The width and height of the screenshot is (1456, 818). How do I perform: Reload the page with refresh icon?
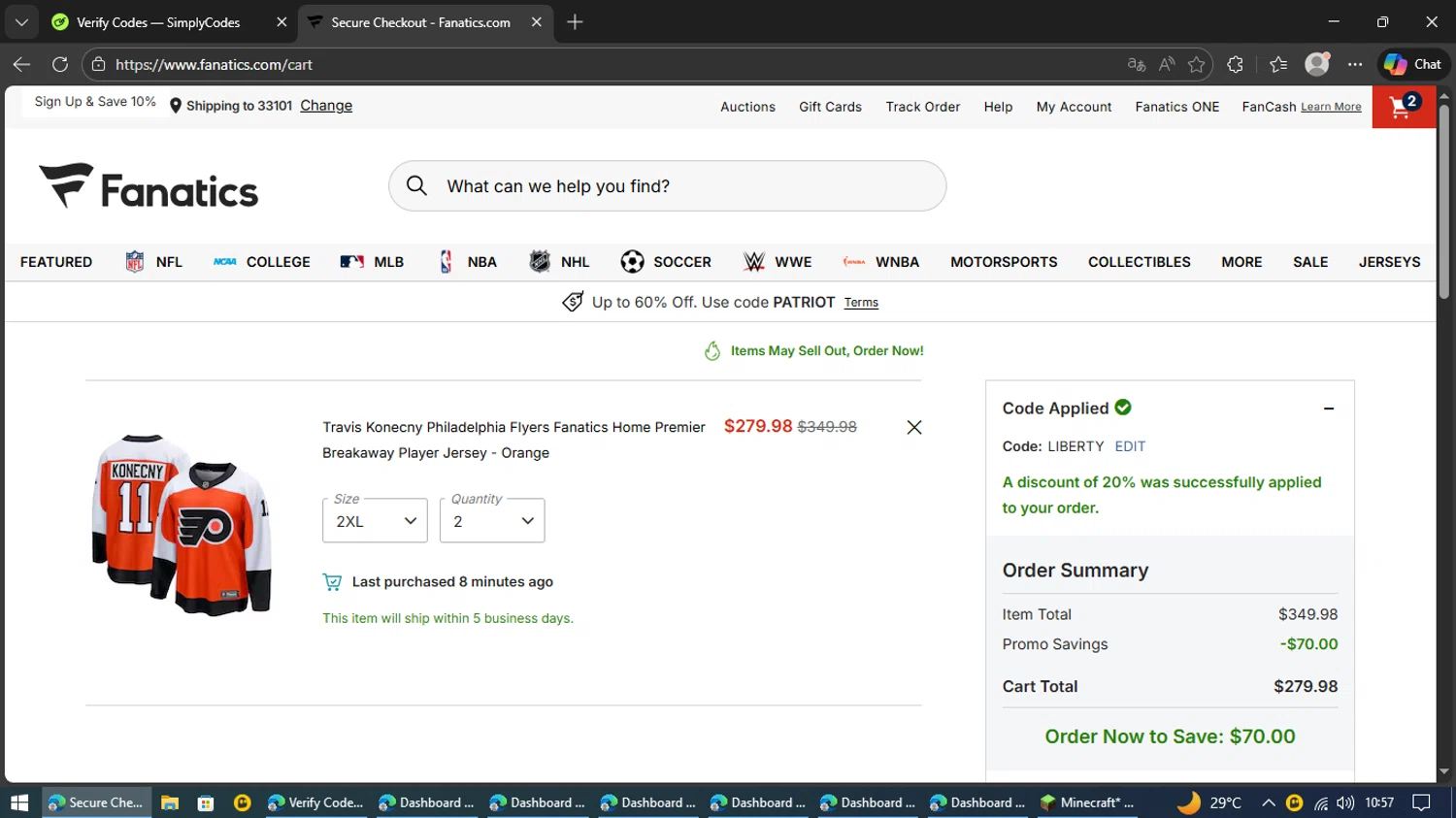pyautogui.click(x=60, y=64)
